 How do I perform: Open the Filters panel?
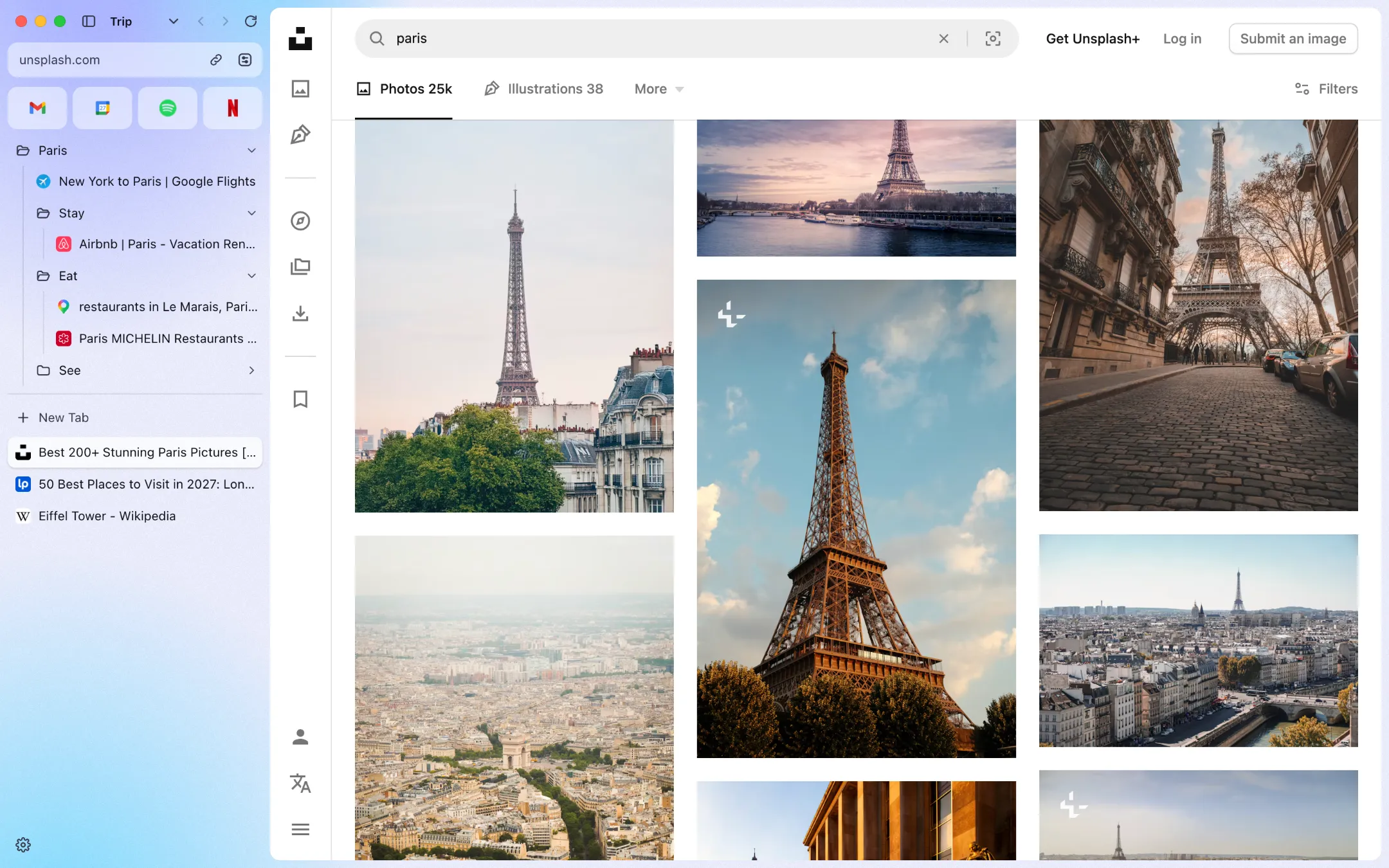1326,89
